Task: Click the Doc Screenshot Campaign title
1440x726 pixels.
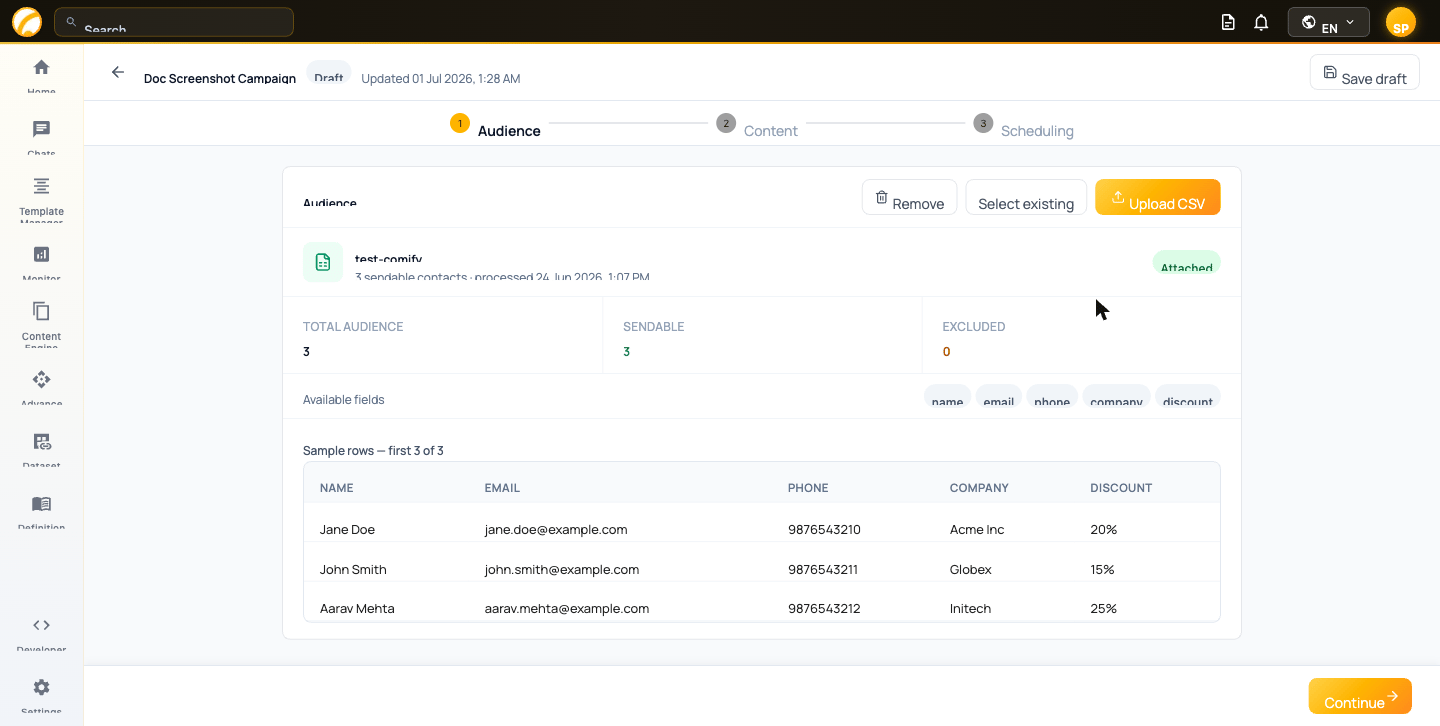Action: [220, 78]
